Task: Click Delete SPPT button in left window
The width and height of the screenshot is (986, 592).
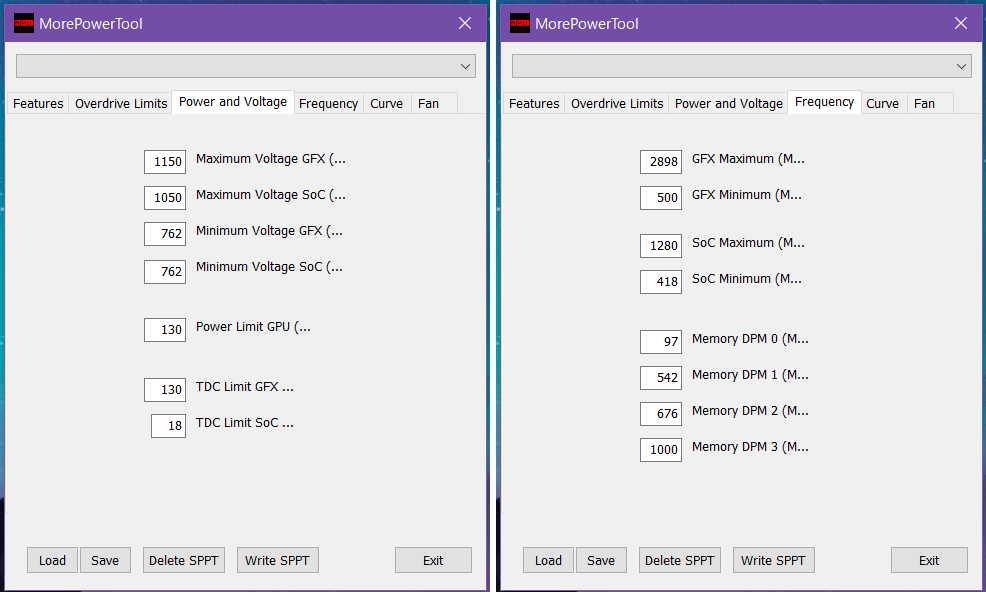Action: (184, 560)
